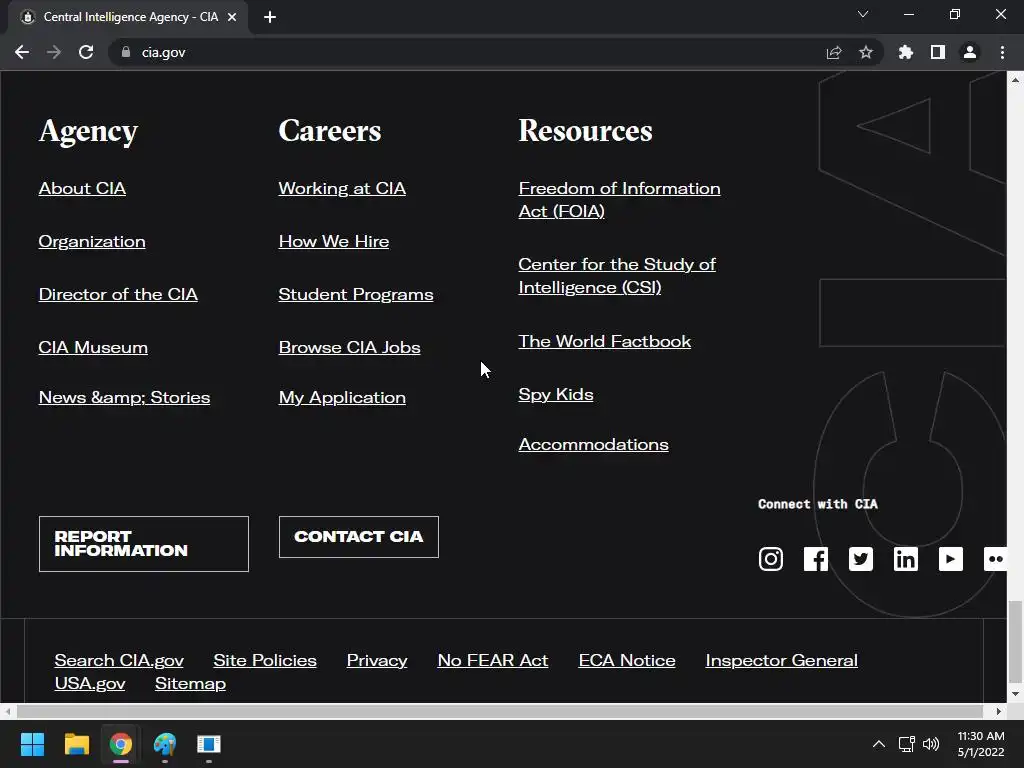Expand tab search dropdown arrow

point(863,14)
